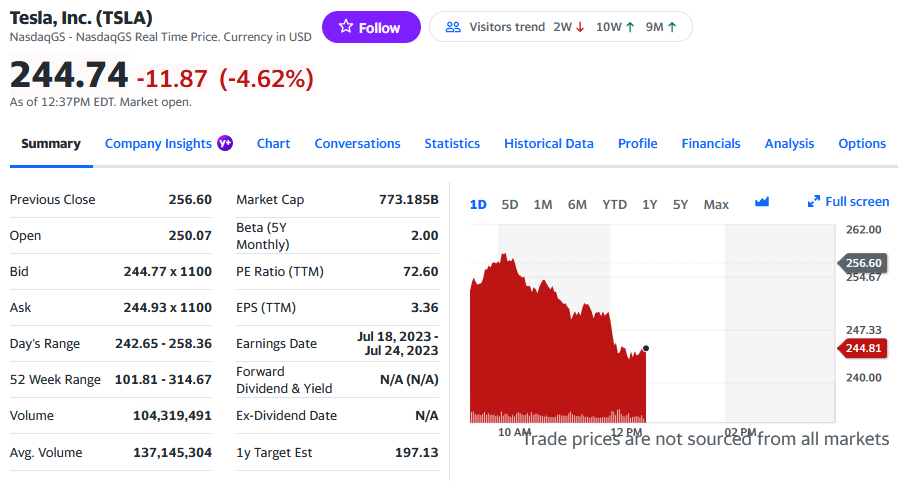Viewport: 898px width, 481px height.
Task: Click the 52 Week Range 101.81 - 314.67
Action: (x=163, y=380)
